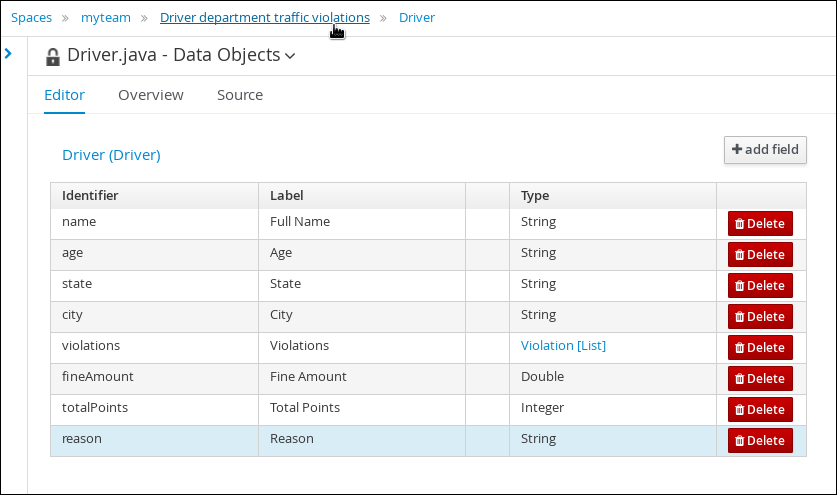The height and width of the screenshot is (495, 837).
Task: Open the myteam breadcrumb link
Action: tap(106, 18)
